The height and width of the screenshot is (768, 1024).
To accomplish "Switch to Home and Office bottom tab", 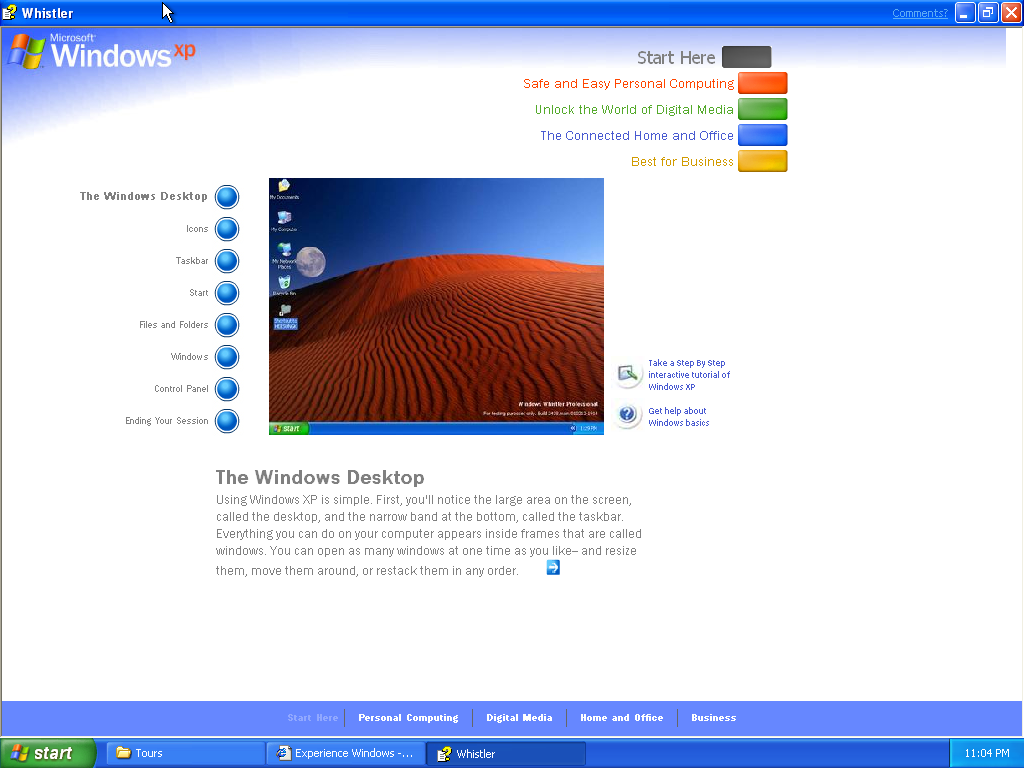I will coord(622,718).
